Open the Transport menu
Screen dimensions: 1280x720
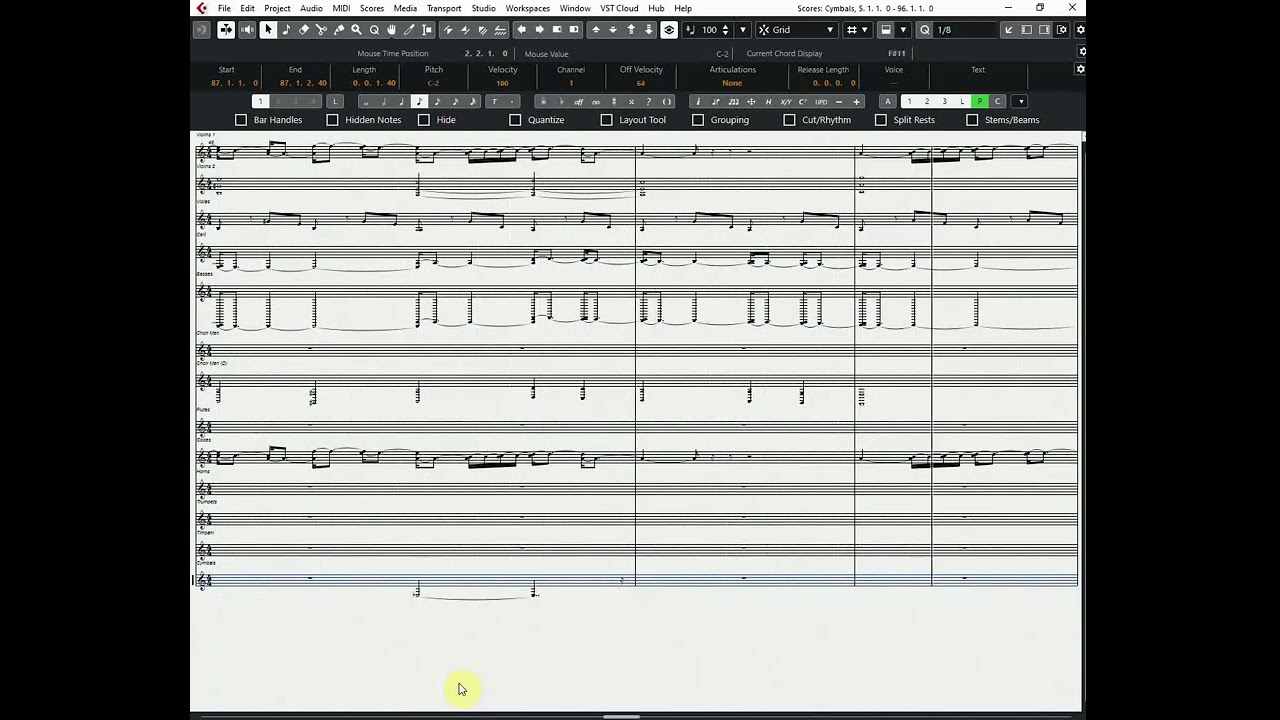pyautogui.click(x=444, y=8)
